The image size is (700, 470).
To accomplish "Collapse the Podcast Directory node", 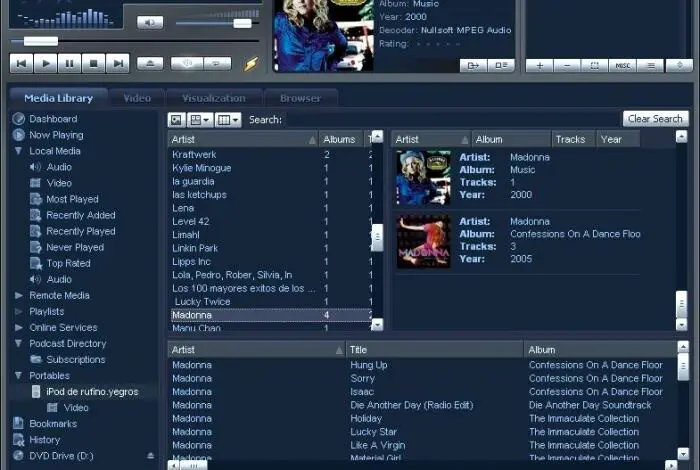I will 18,344.
